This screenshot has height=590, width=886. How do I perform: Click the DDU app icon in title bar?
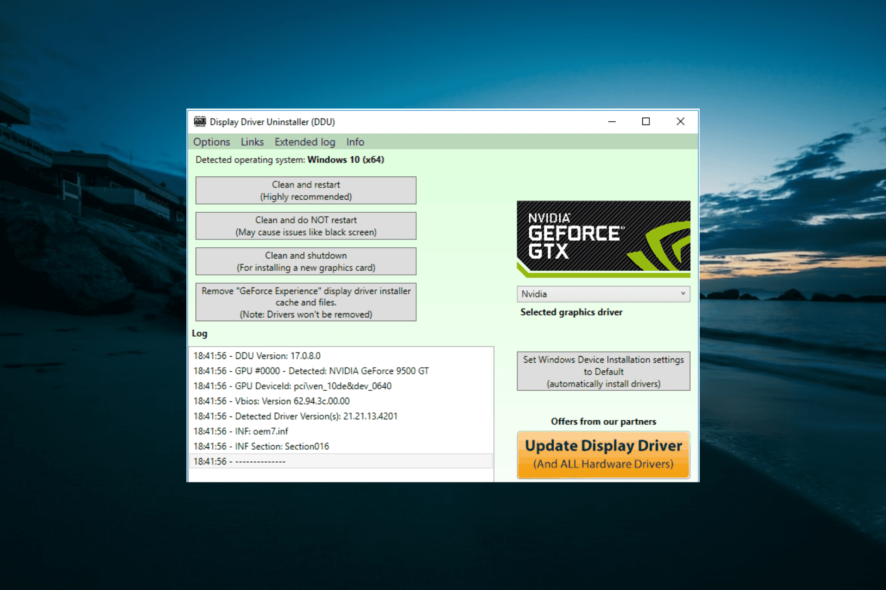tap(199, 122)
